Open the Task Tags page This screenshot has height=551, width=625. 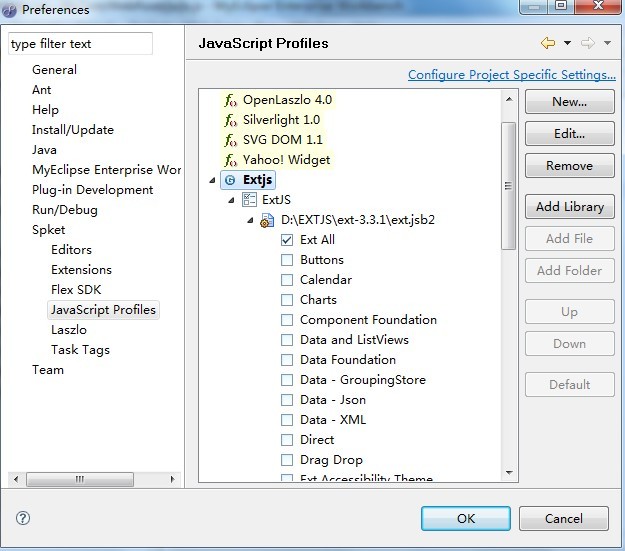point(80,350)
